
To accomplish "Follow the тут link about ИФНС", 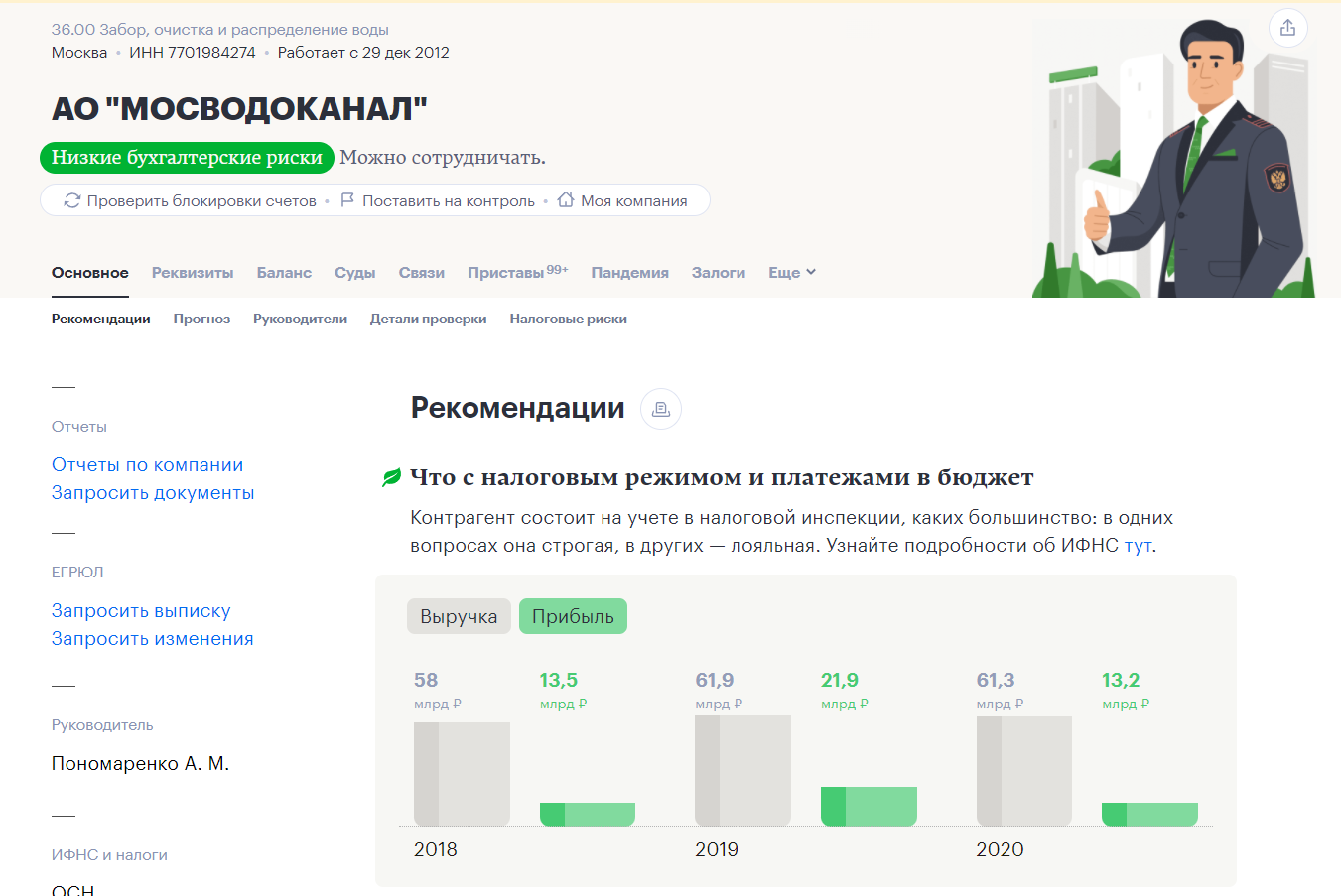I will 1138,546.
